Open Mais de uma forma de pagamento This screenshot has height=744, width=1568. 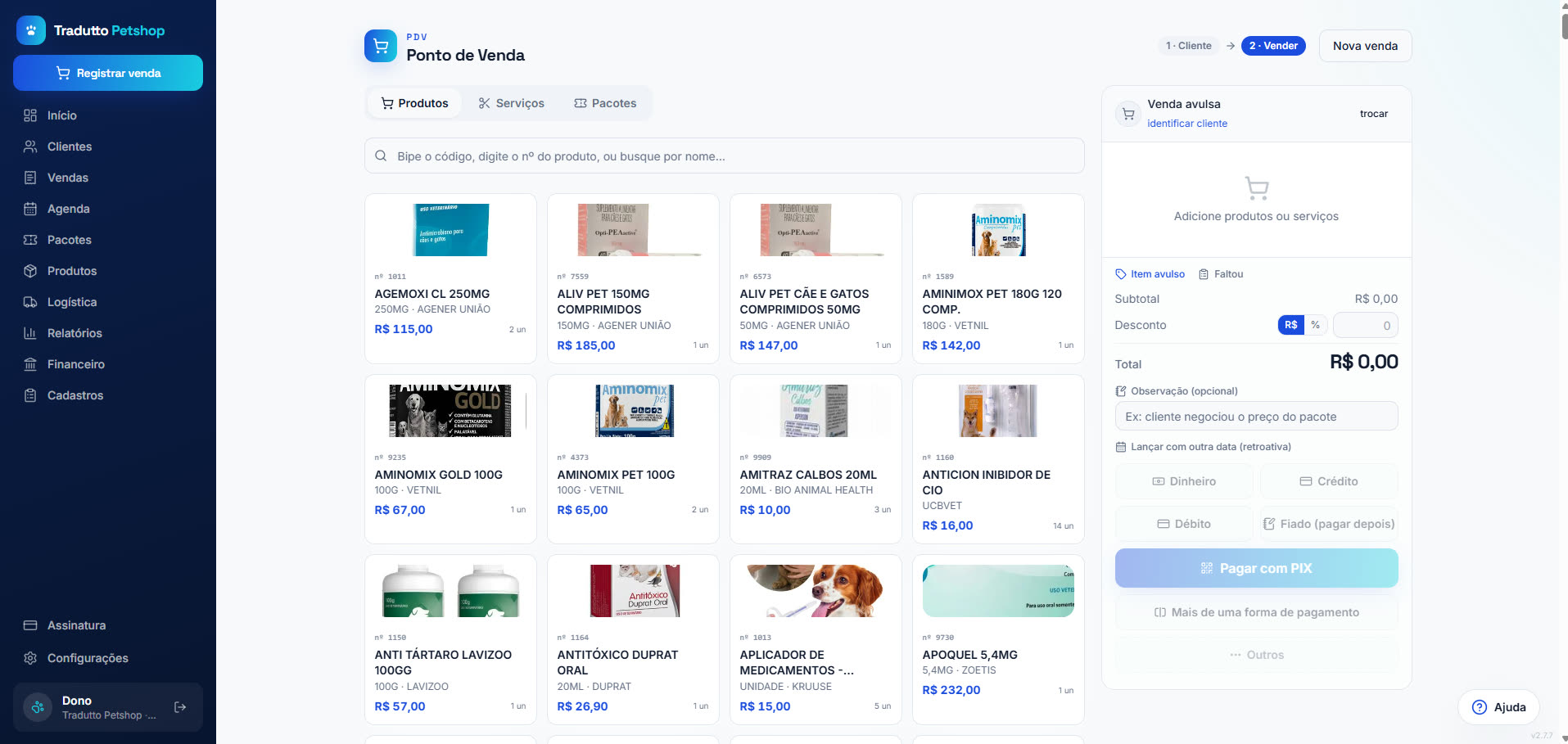click(x=1256, y=612)
